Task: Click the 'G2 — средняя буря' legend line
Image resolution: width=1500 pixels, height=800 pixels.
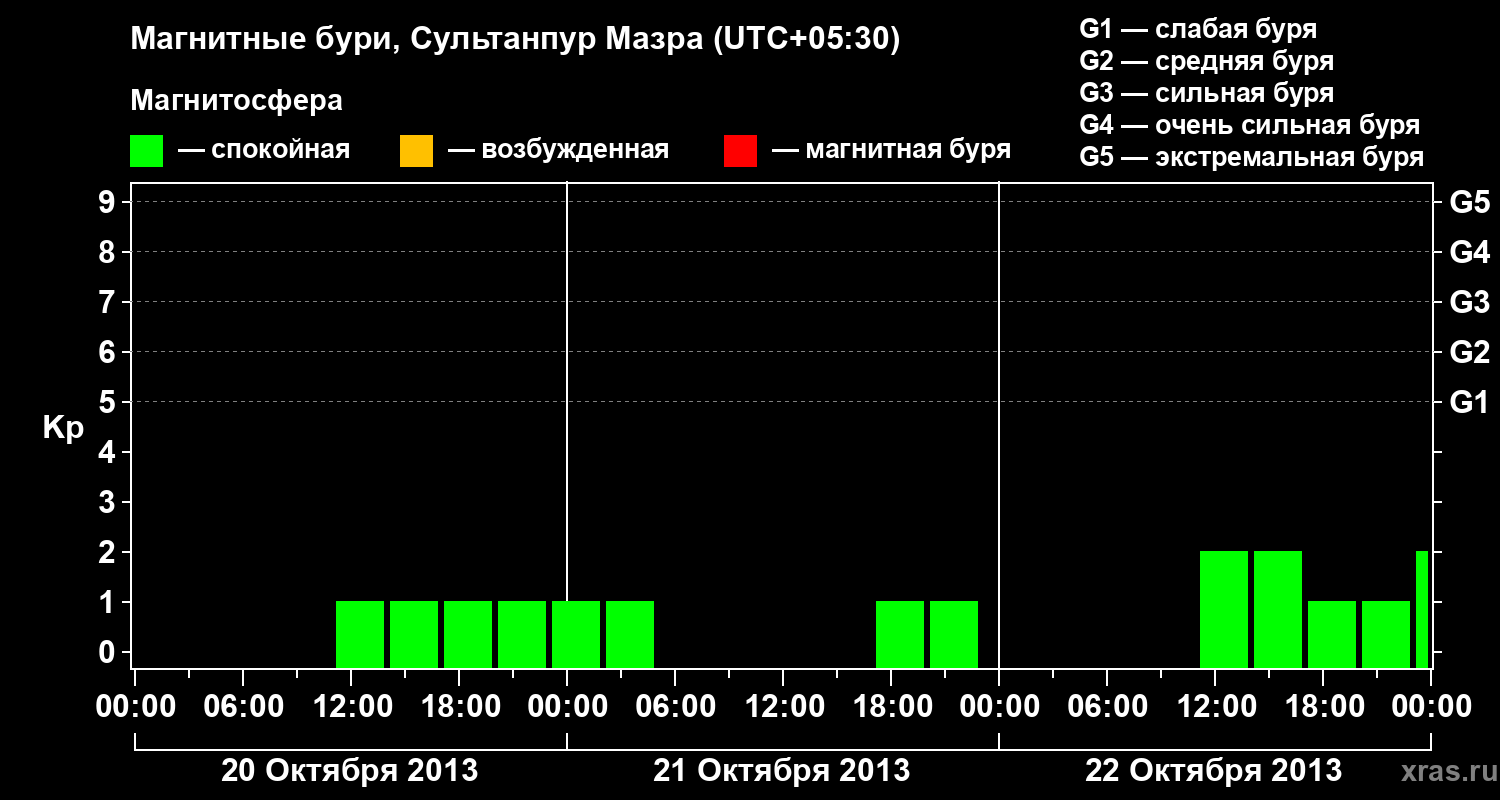Action: point(1207,61)
